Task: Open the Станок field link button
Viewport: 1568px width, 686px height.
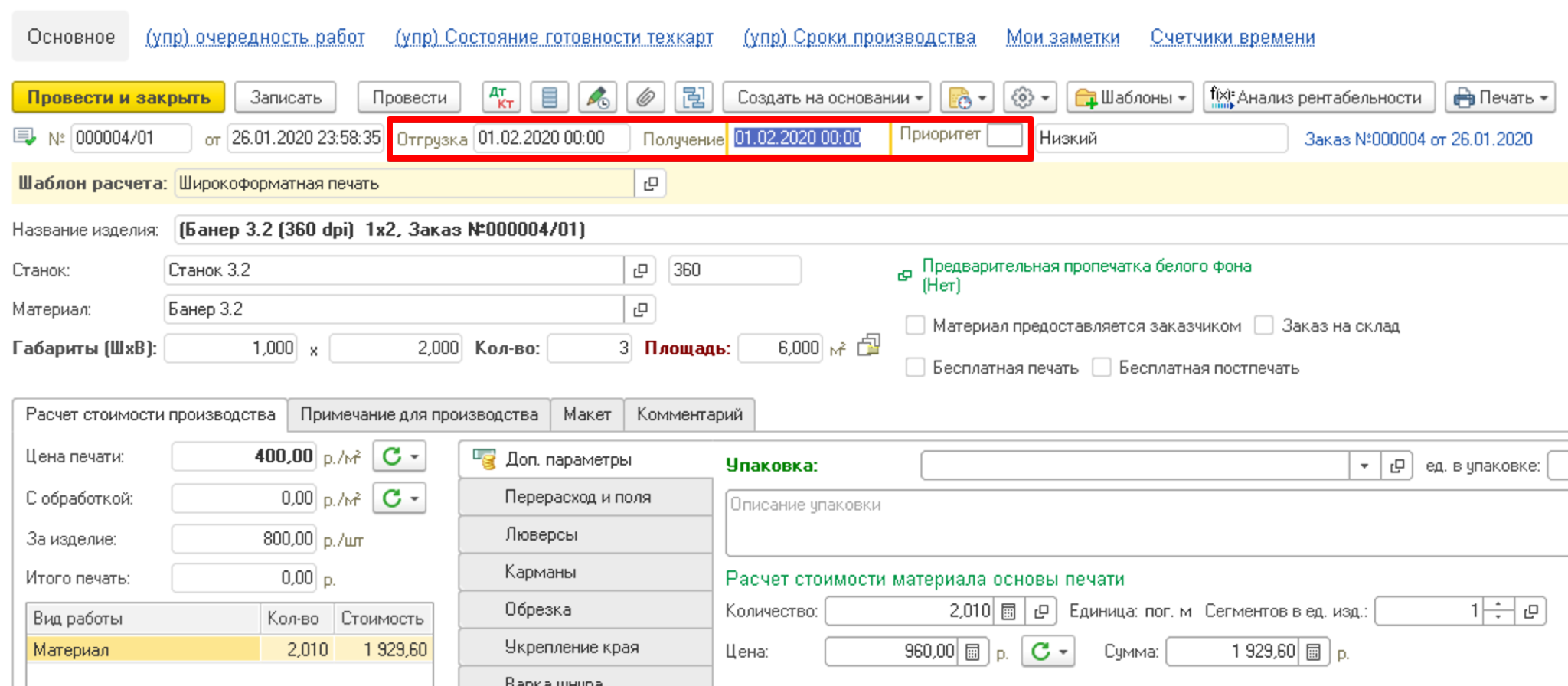Action: (x=641, y=270)
